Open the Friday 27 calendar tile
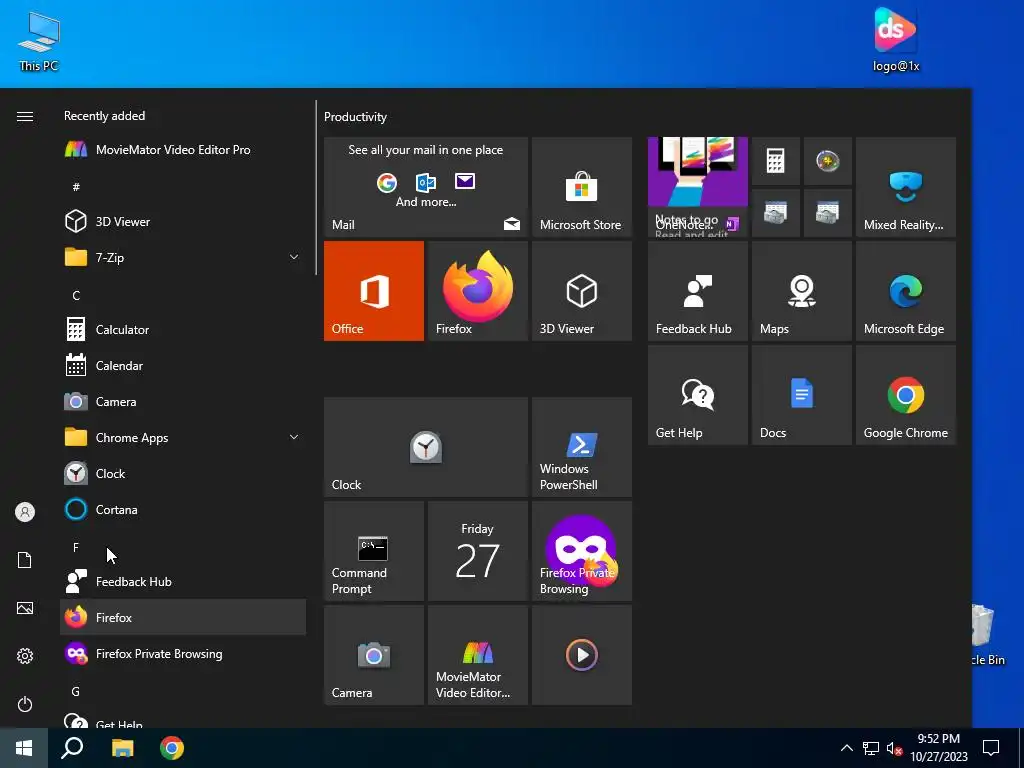1024x768 pixels. pos(477,551)
